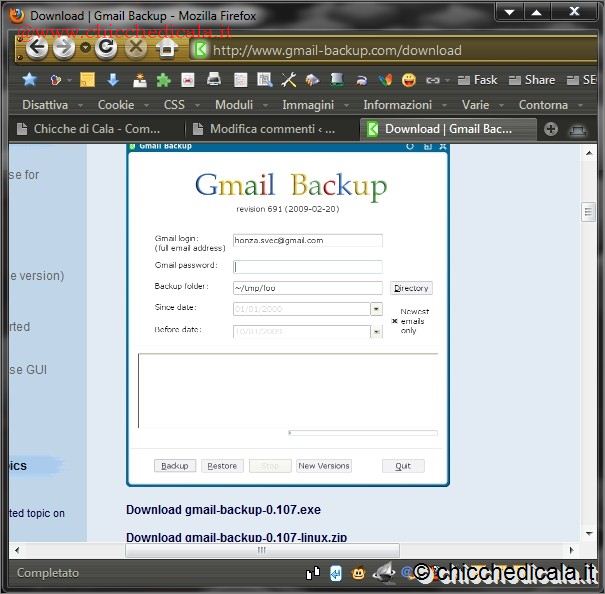The image size is (605, 594).
Task: Open the Since date dropdown arrow
Action: (376, 309)
